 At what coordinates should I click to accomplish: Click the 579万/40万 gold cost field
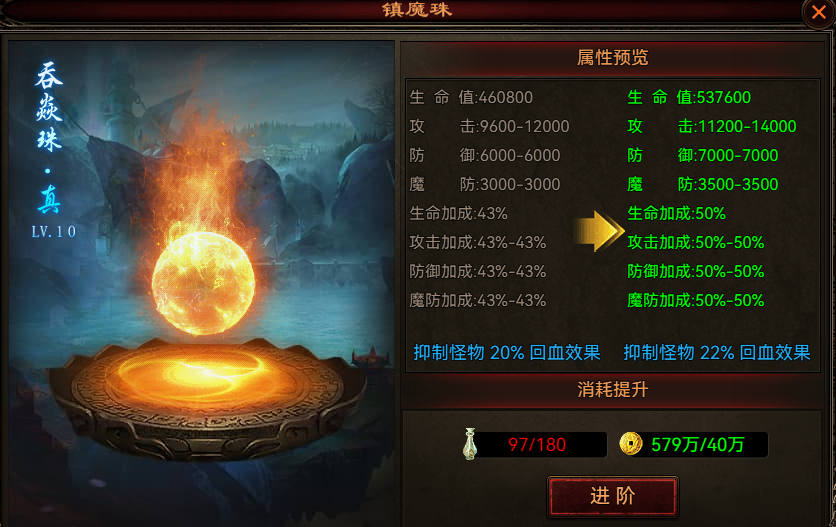pyautogui.click(x=697, y=444)
